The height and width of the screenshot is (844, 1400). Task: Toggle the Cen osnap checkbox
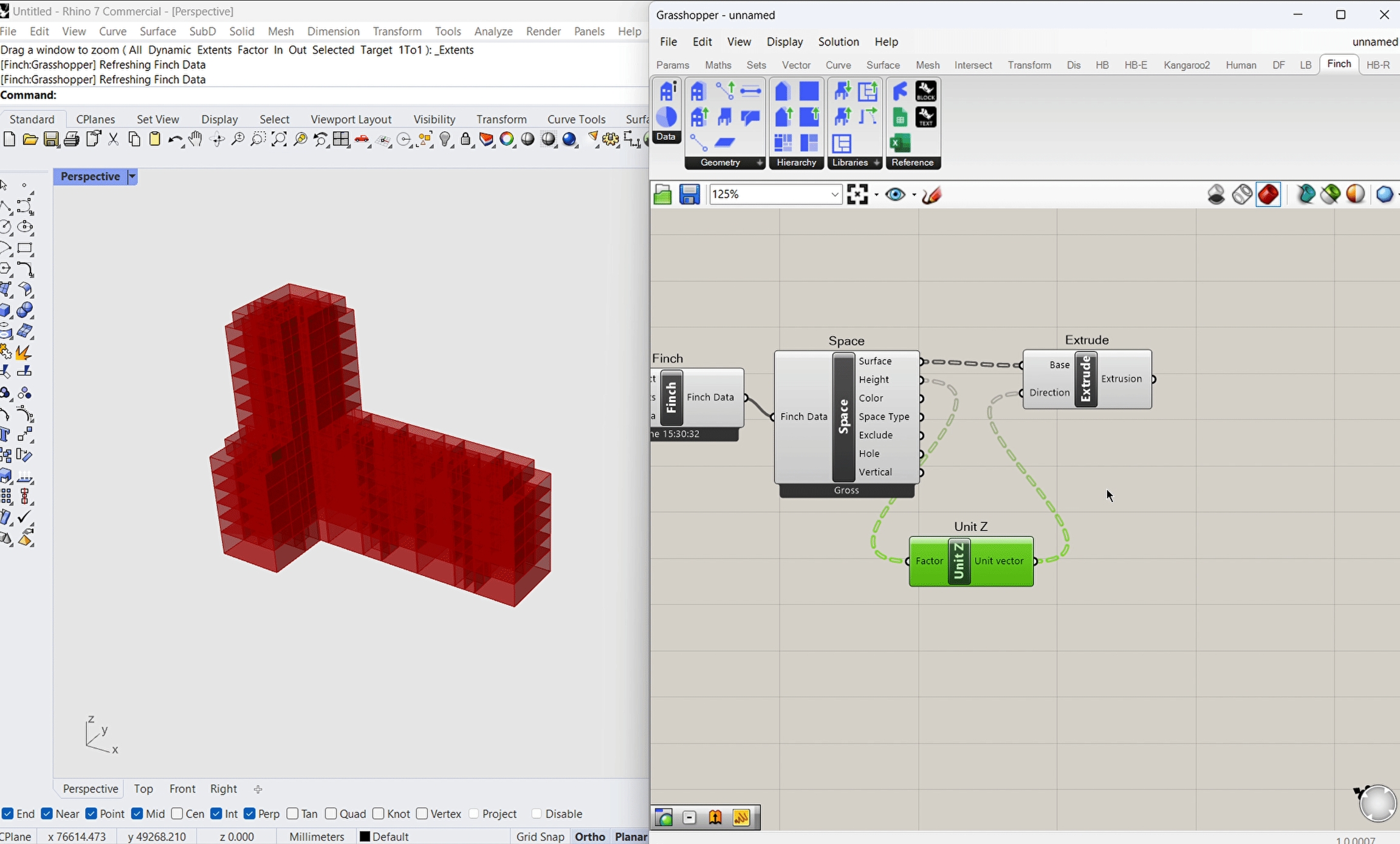click(177, 814)
